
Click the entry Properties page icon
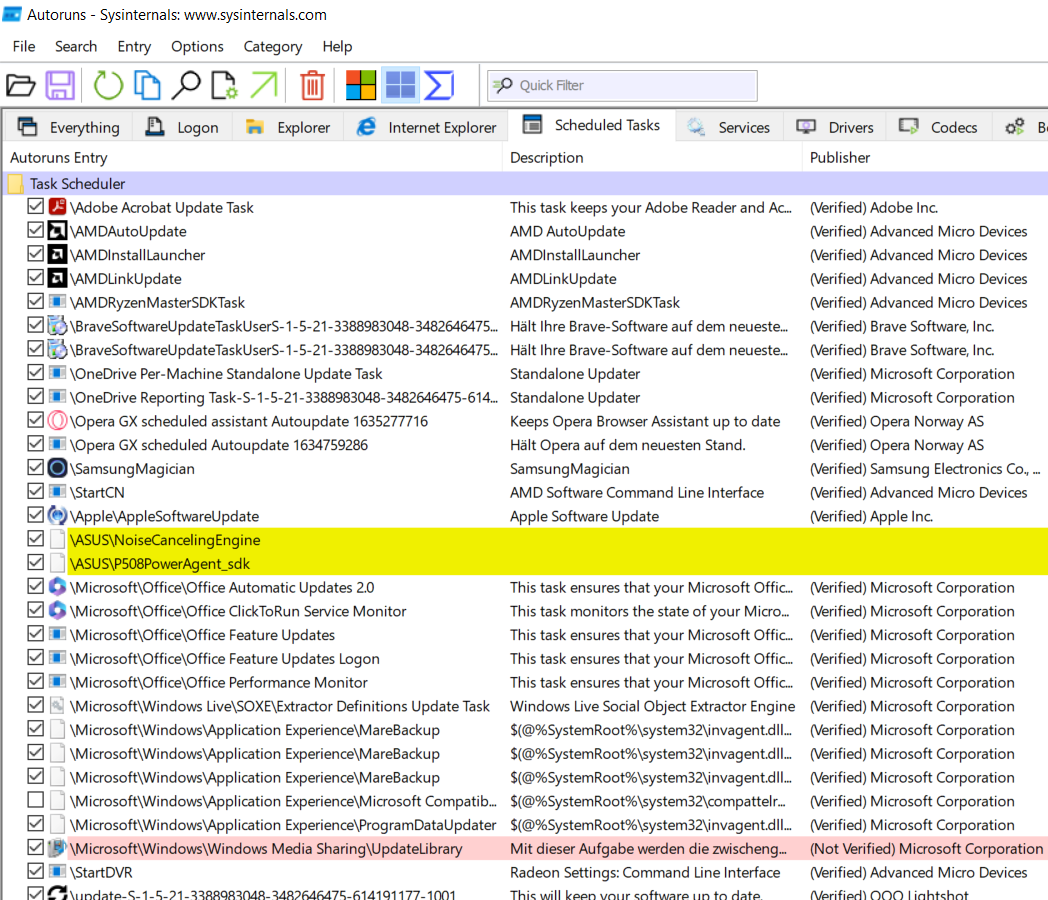pyautogui.click(x=224, y=86)
